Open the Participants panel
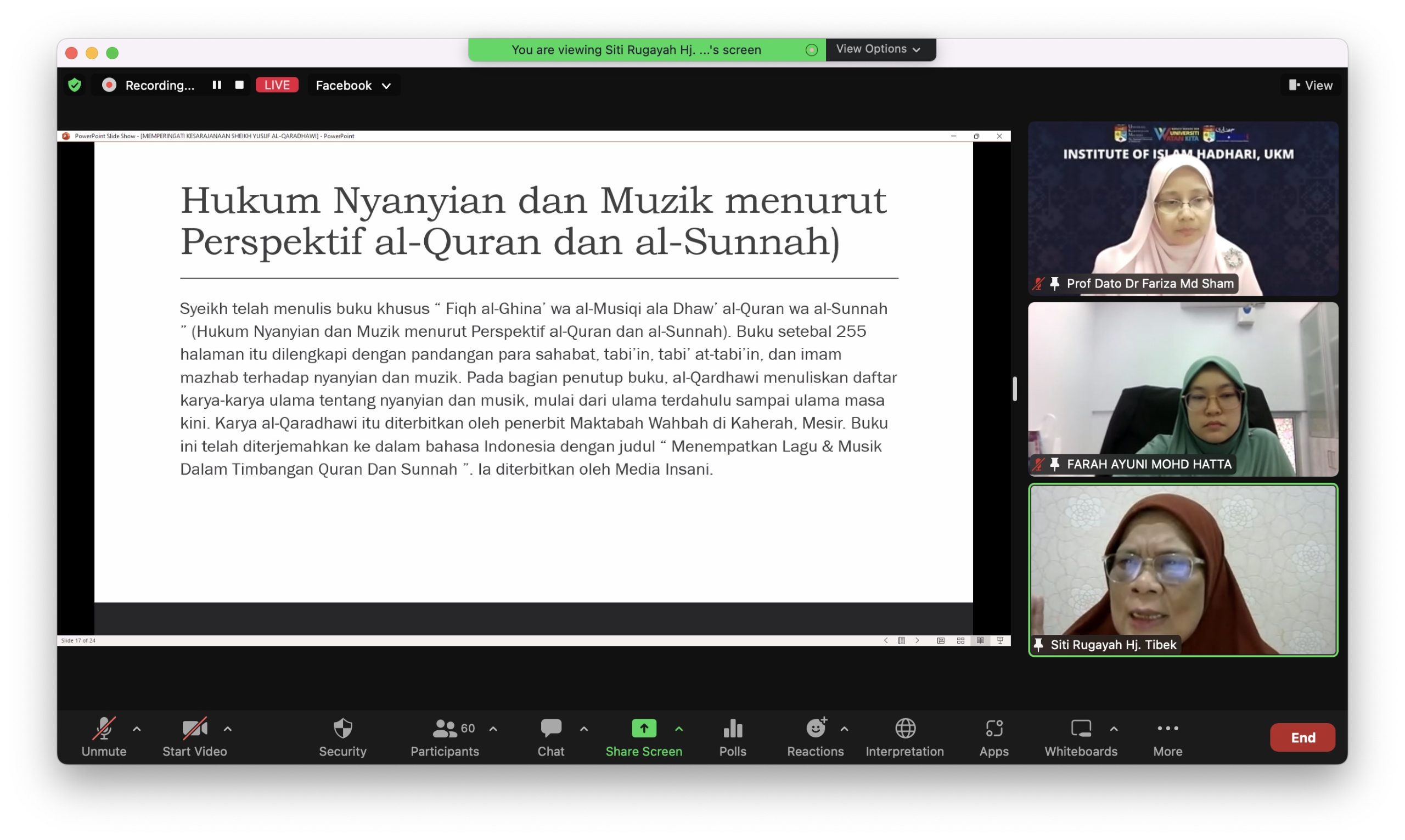This screenshot has height=840, width=1405. click(445, 729)
